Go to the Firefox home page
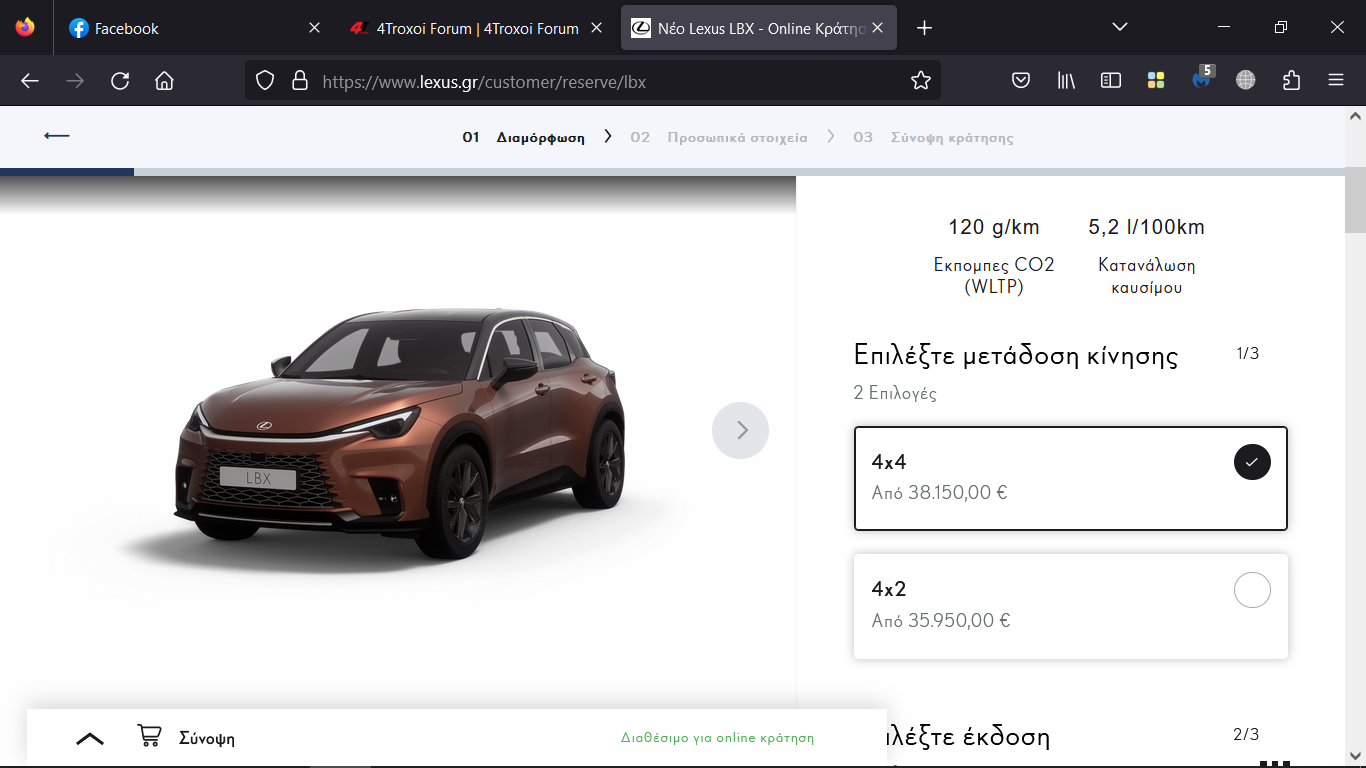Viewport: 1366px width, 768px height. (x=165, y=81)
